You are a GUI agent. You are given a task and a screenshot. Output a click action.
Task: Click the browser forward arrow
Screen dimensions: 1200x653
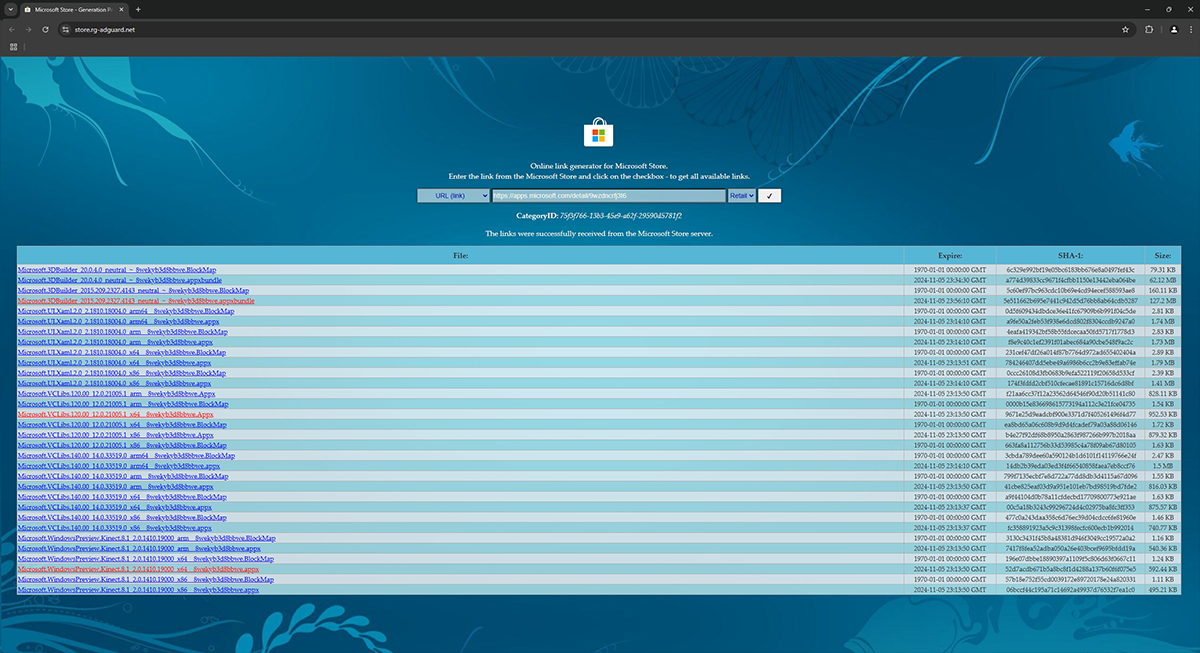[29, 29]
